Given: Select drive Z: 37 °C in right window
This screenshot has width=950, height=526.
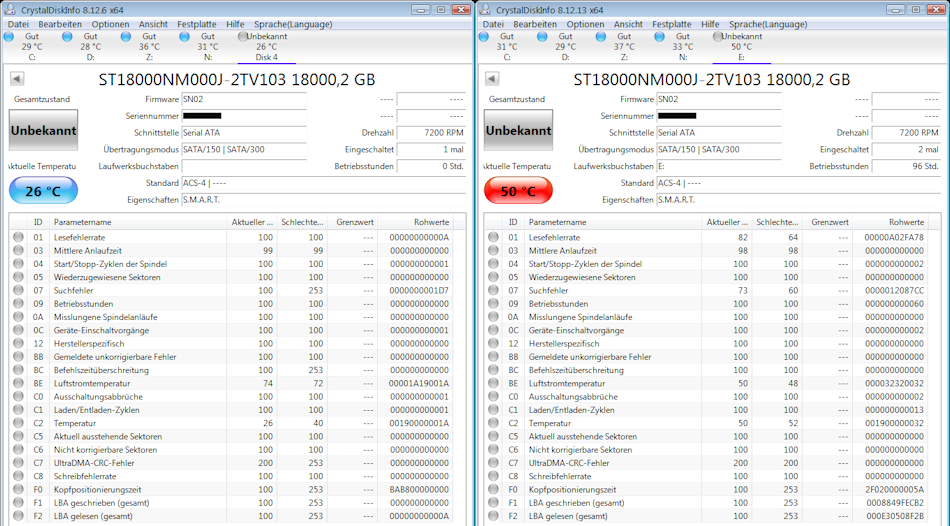Looking at the screenshot, I should pos(624,47).
